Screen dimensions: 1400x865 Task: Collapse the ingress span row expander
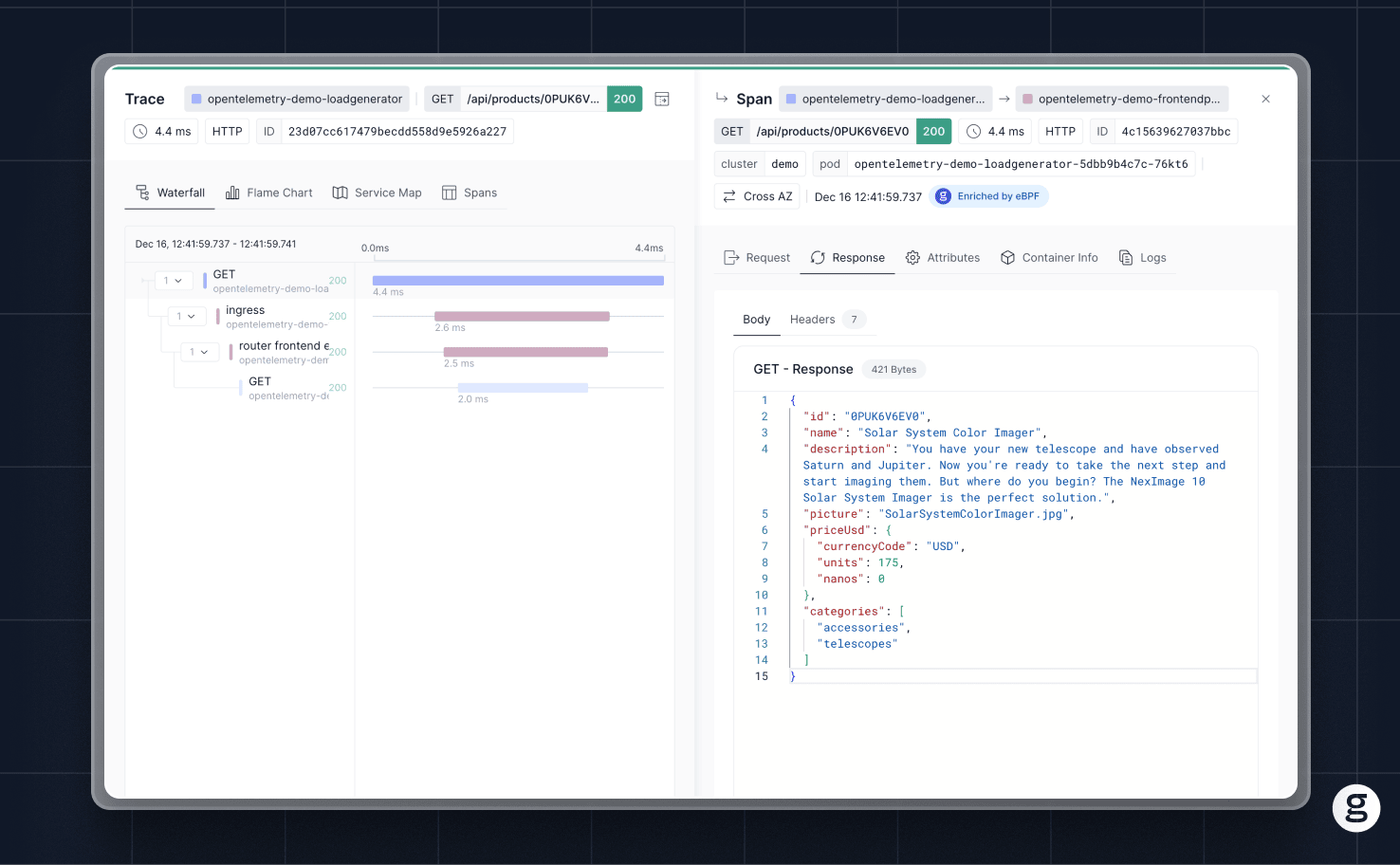(187, 316)
